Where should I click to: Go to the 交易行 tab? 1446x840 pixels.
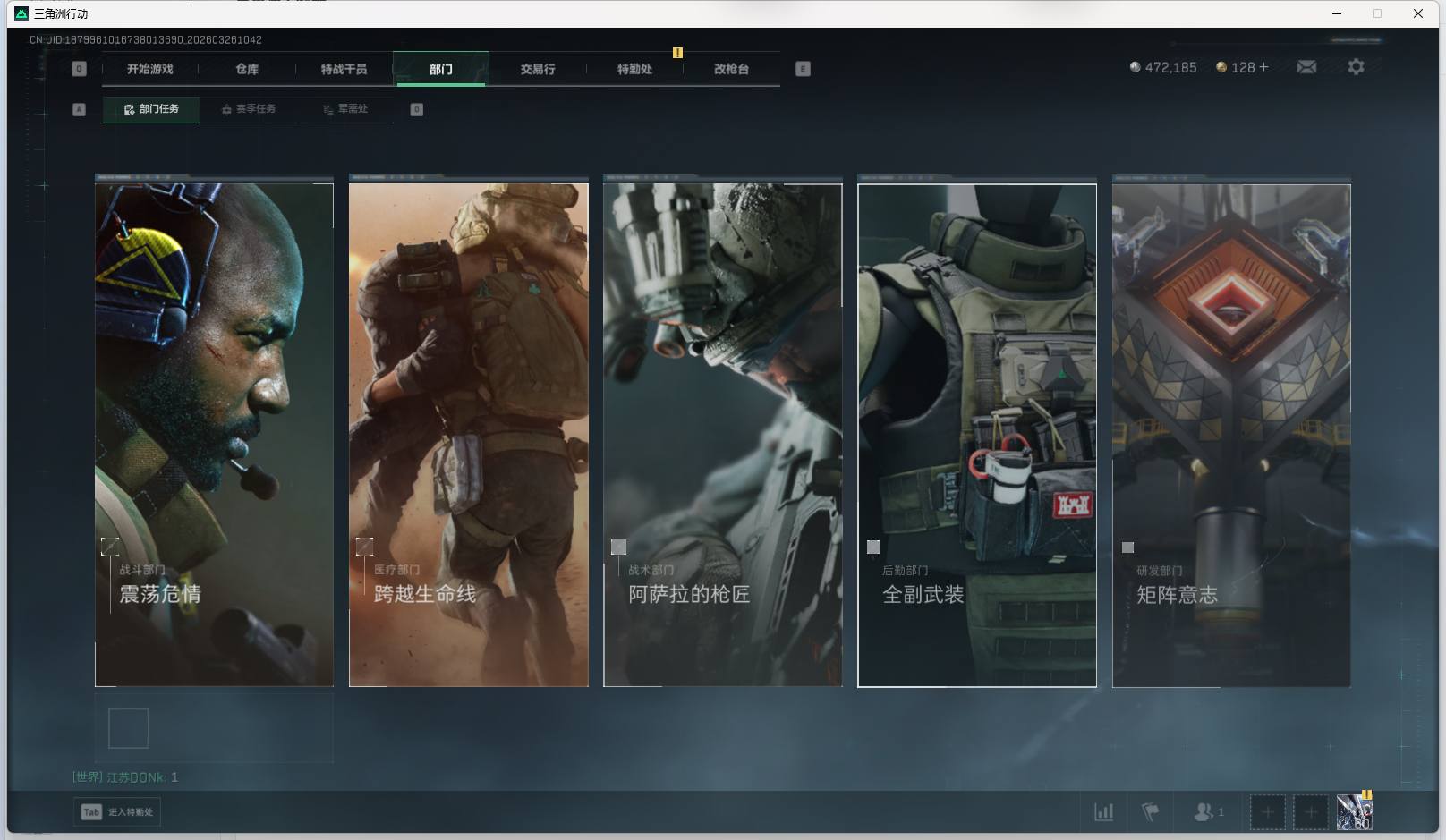[538, 69]
